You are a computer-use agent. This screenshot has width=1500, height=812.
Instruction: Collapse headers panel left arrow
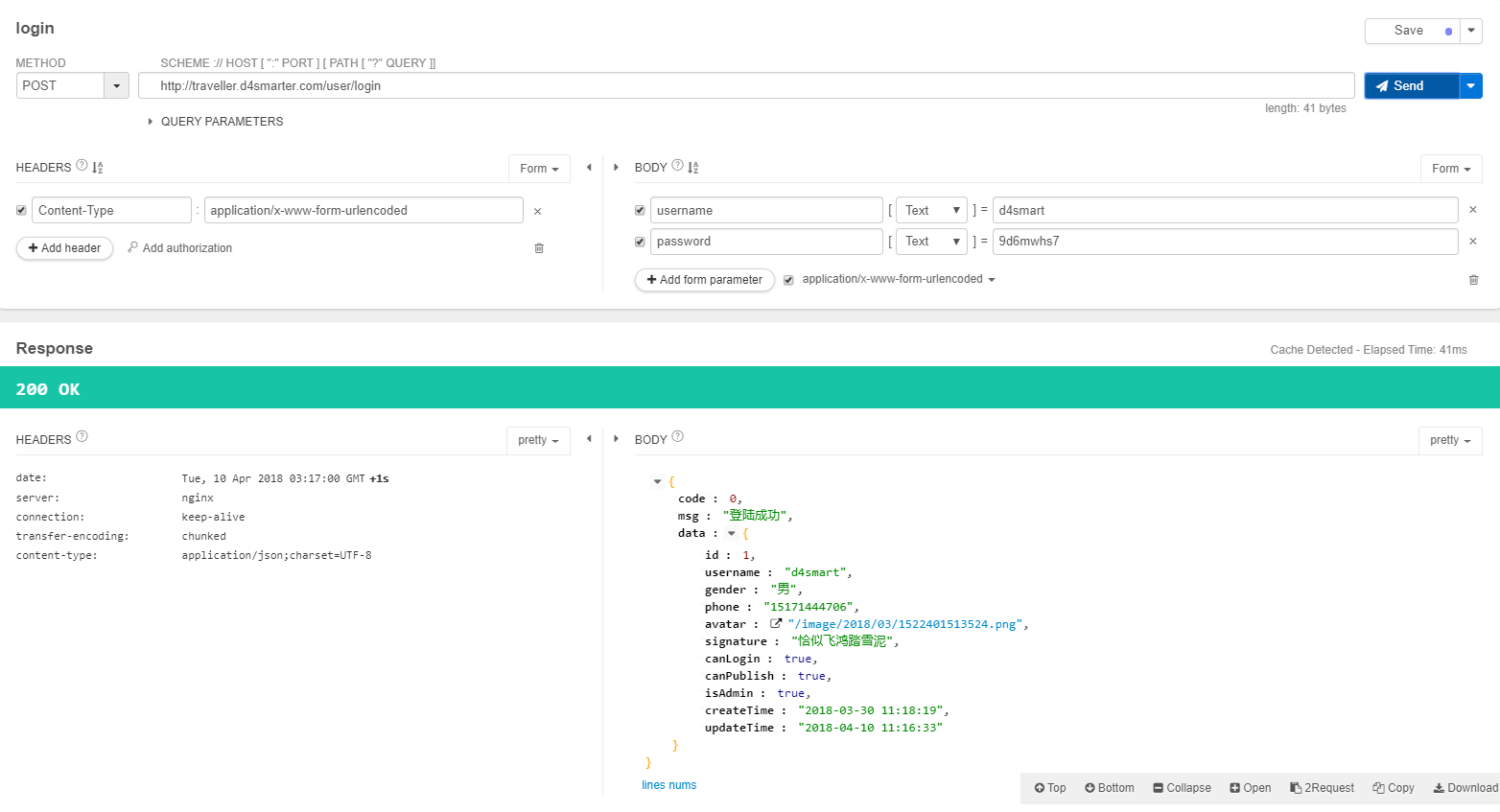click(589, 167)
